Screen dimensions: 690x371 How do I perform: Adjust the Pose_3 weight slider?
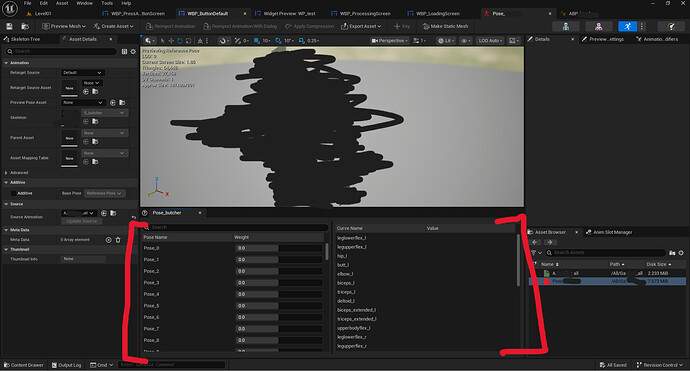click(x=279, y=283)
